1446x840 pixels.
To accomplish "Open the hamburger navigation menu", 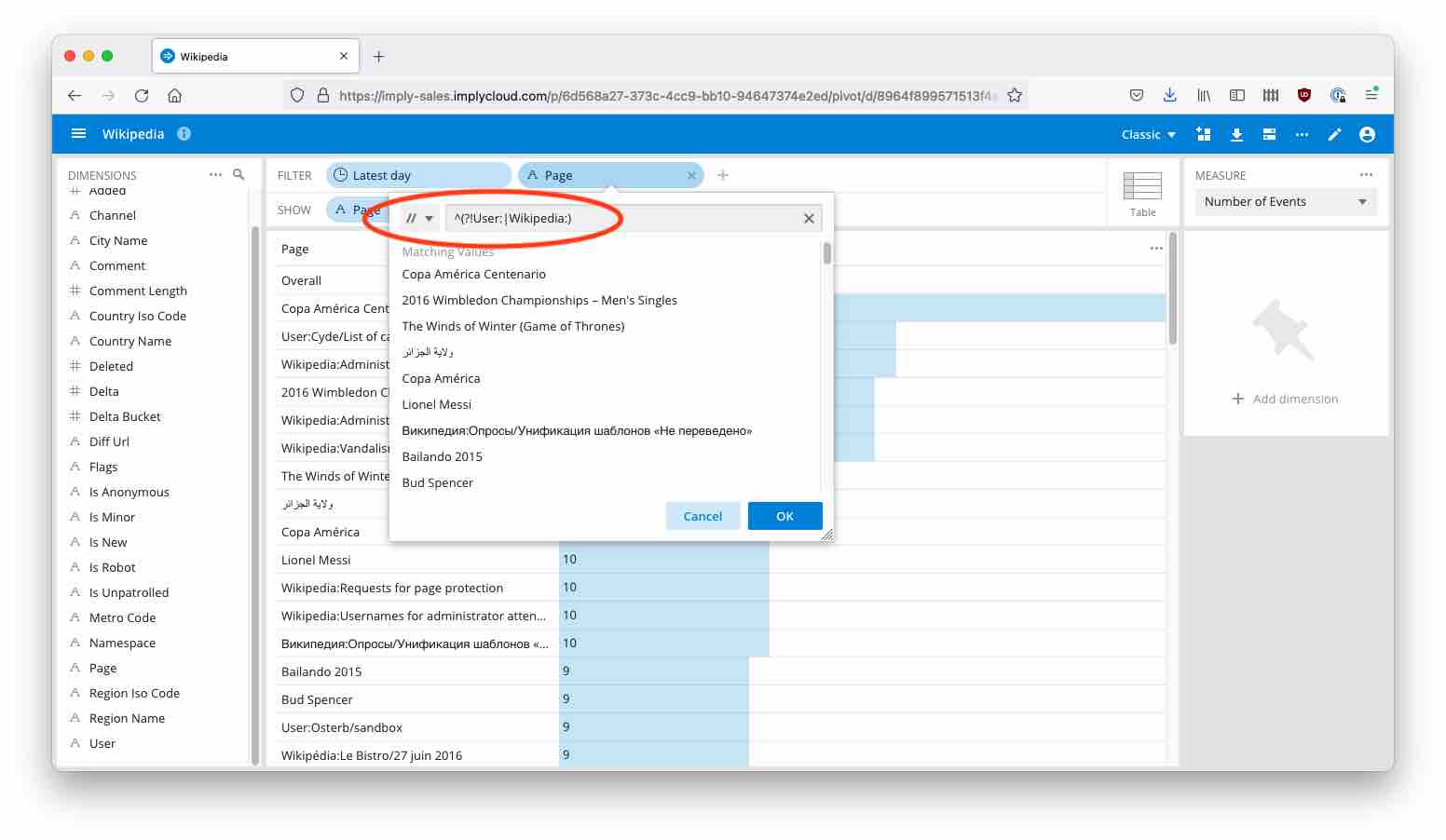I will [79, 134].
